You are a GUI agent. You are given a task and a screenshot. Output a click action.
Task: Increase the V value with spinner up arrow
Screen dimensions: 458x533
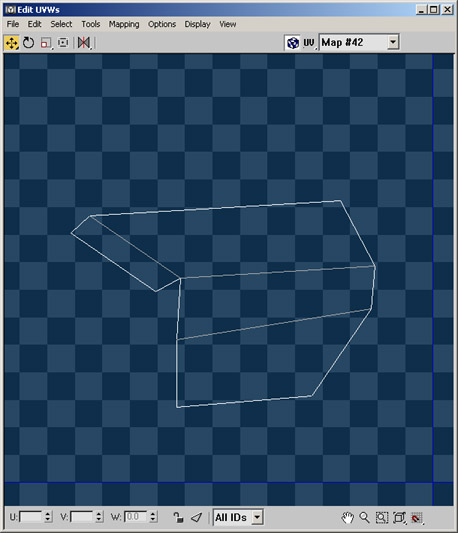(x=99, y=514)
